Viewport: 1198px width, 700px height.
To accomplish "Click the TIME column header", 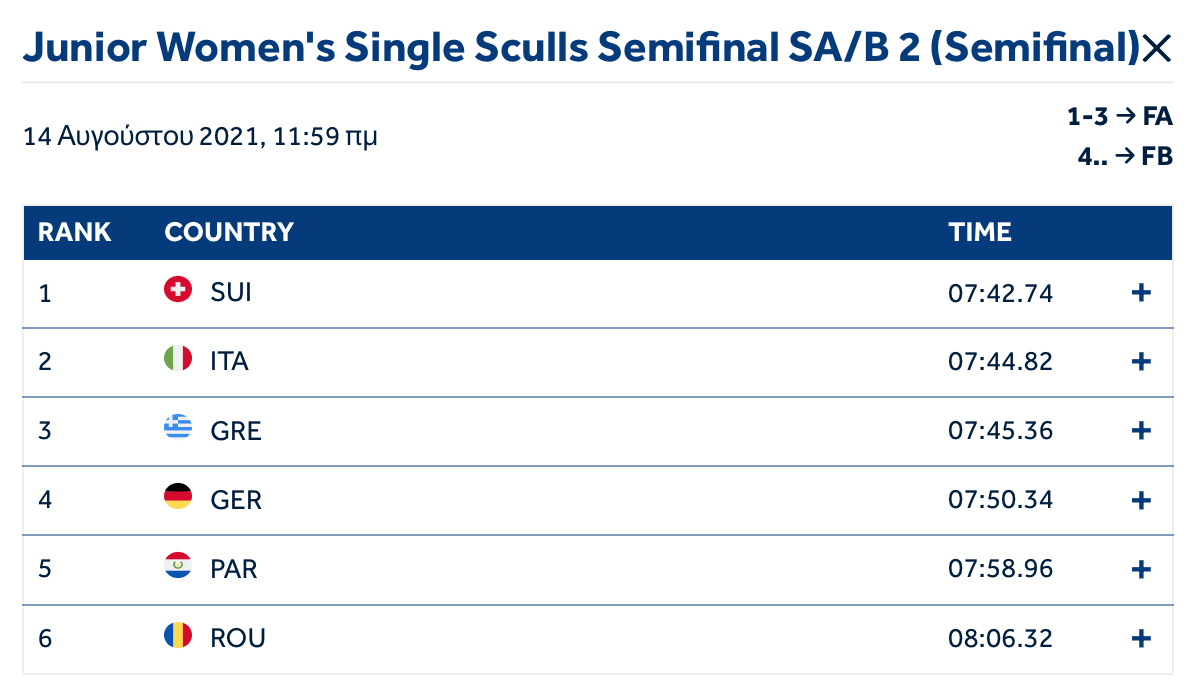I will 980,233.
